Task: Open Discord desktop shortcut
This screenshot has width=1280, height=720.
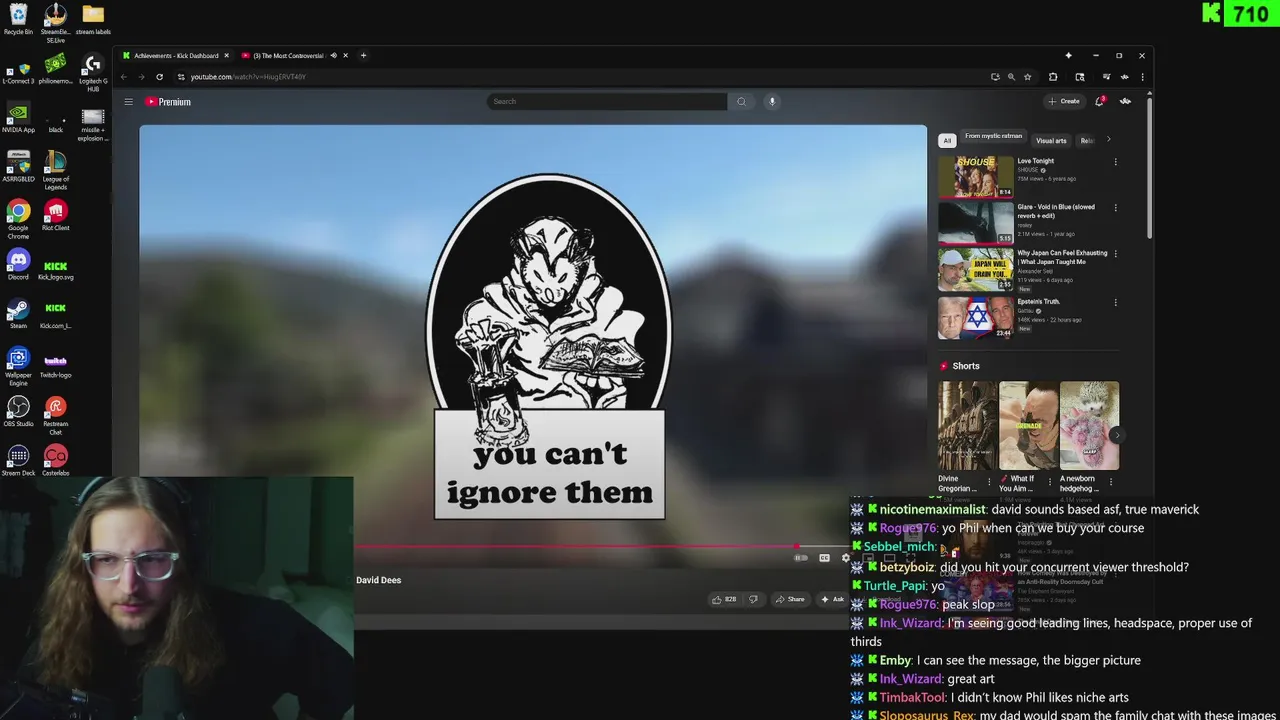Action: pyautogui.click(x=18, y=264)
